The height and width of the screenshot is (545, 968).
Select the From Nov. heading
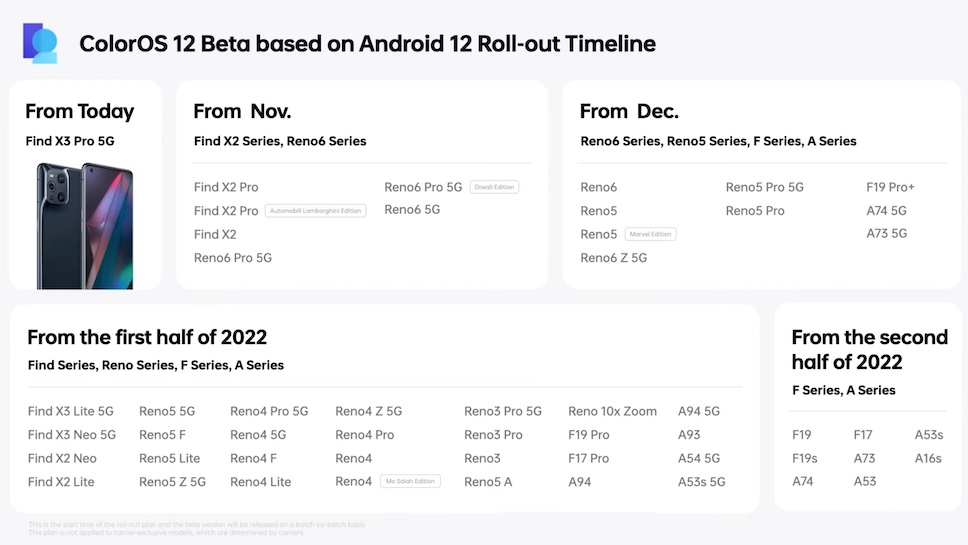click(242, 111)
